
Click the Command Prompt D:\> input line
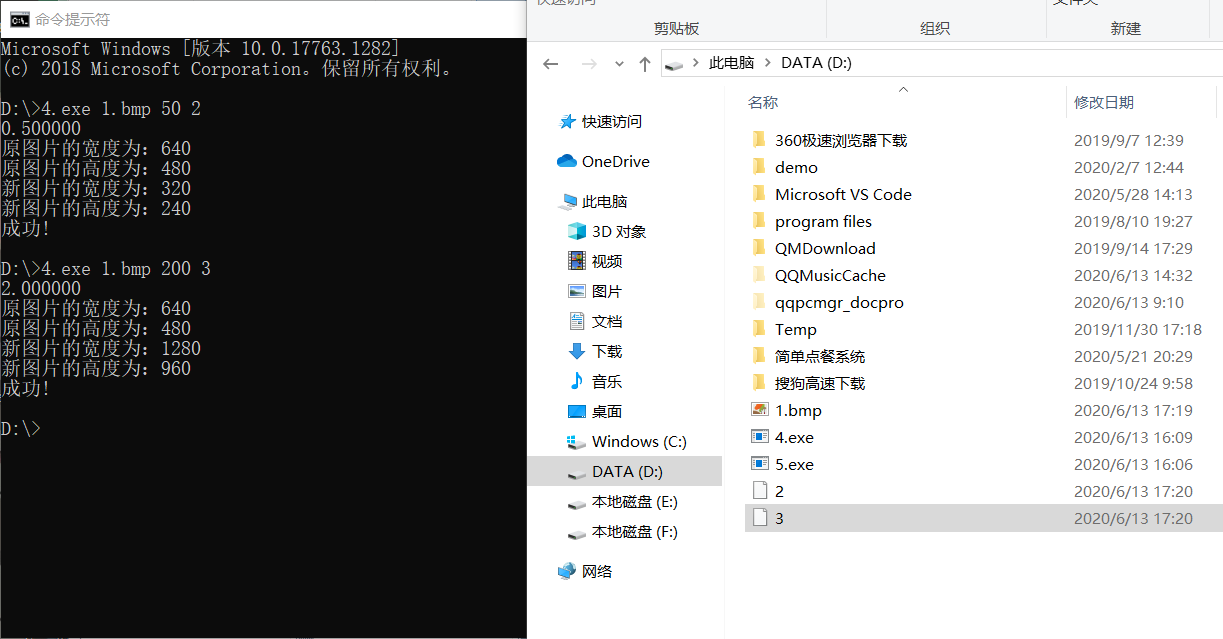click(21, 429)
